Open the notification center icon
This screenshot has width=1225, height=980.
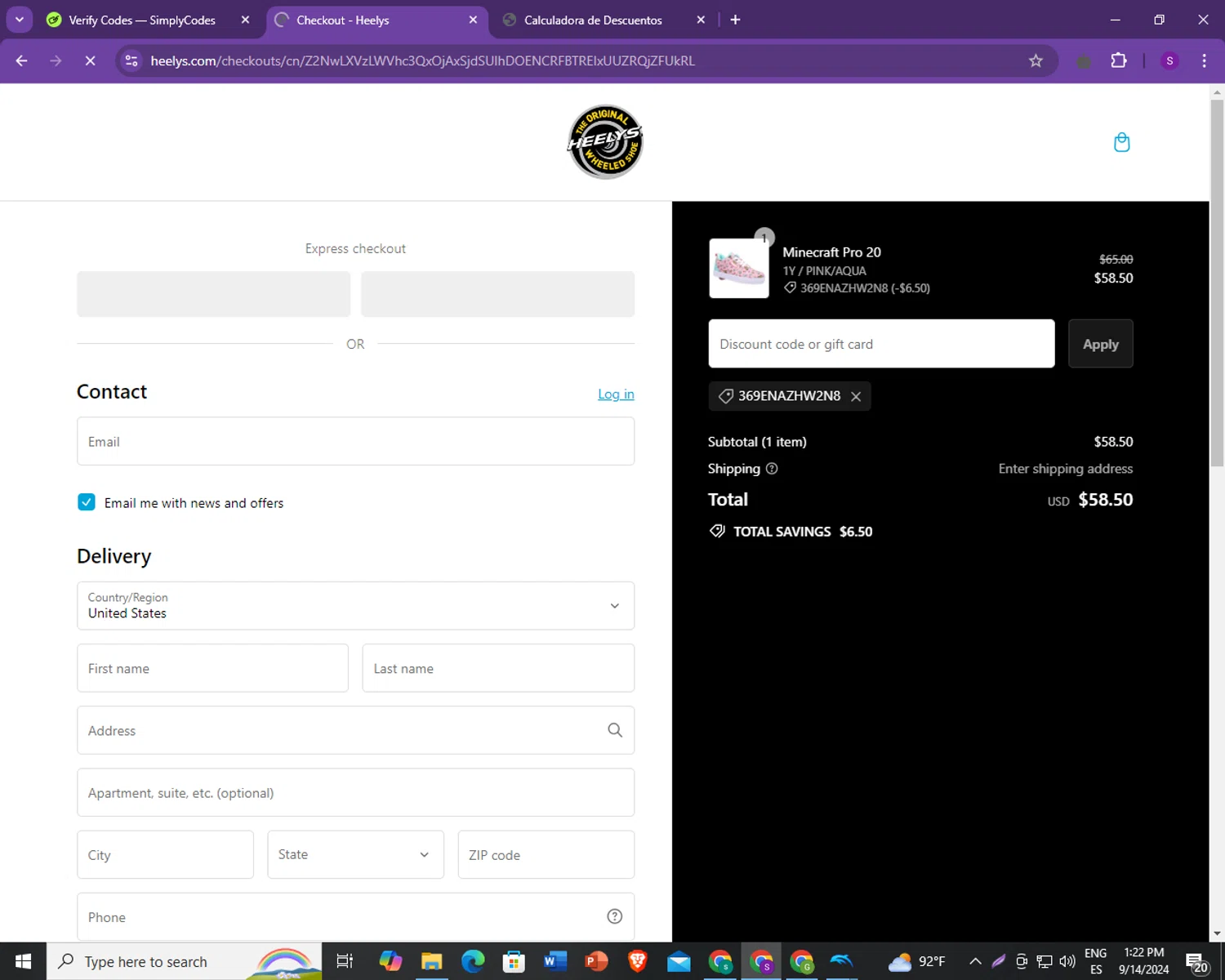coord(1197,962)
